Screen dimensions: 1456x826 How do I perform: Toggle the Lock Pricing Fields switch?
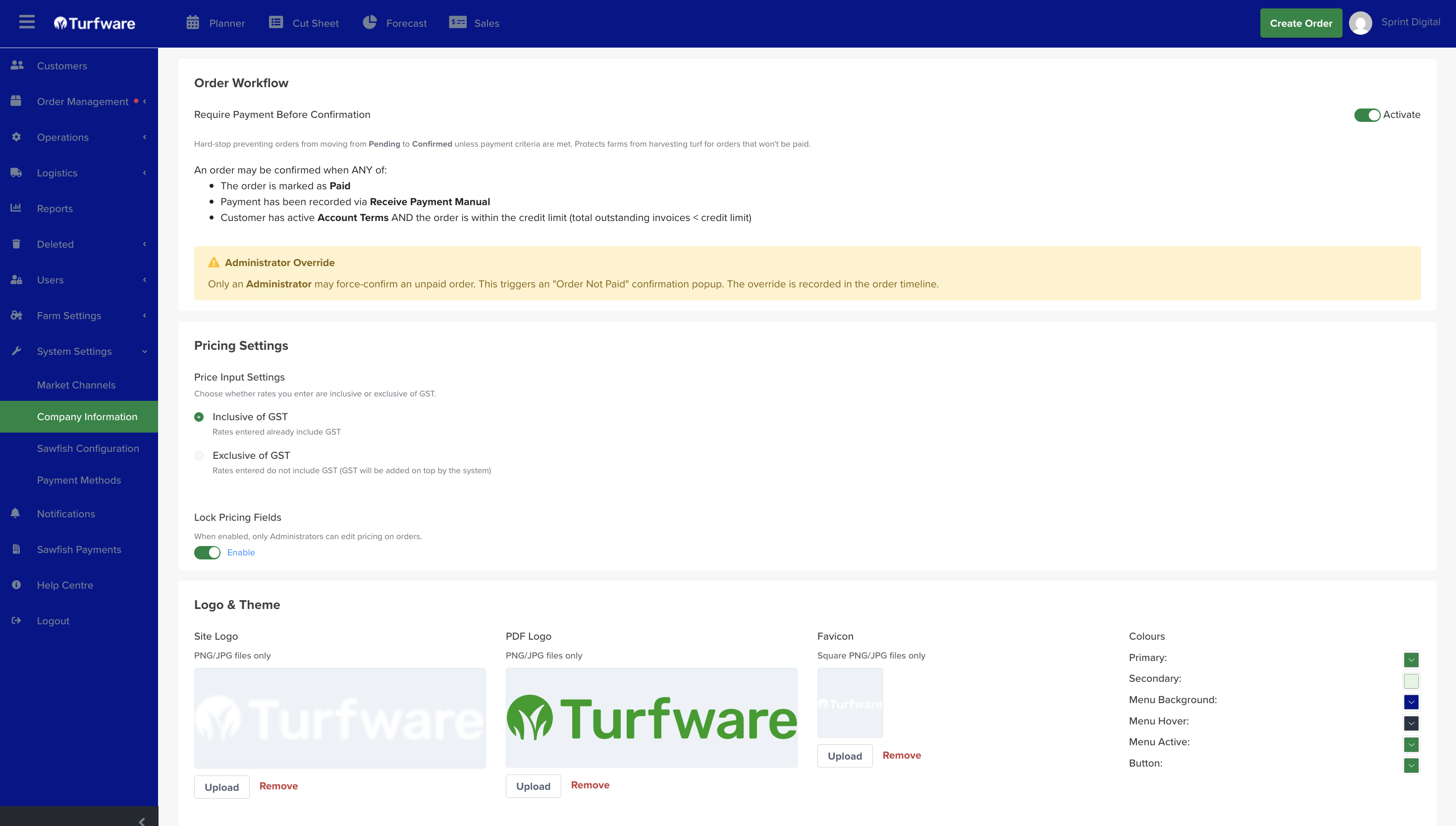pyautogui.click(x=207, y=552)
